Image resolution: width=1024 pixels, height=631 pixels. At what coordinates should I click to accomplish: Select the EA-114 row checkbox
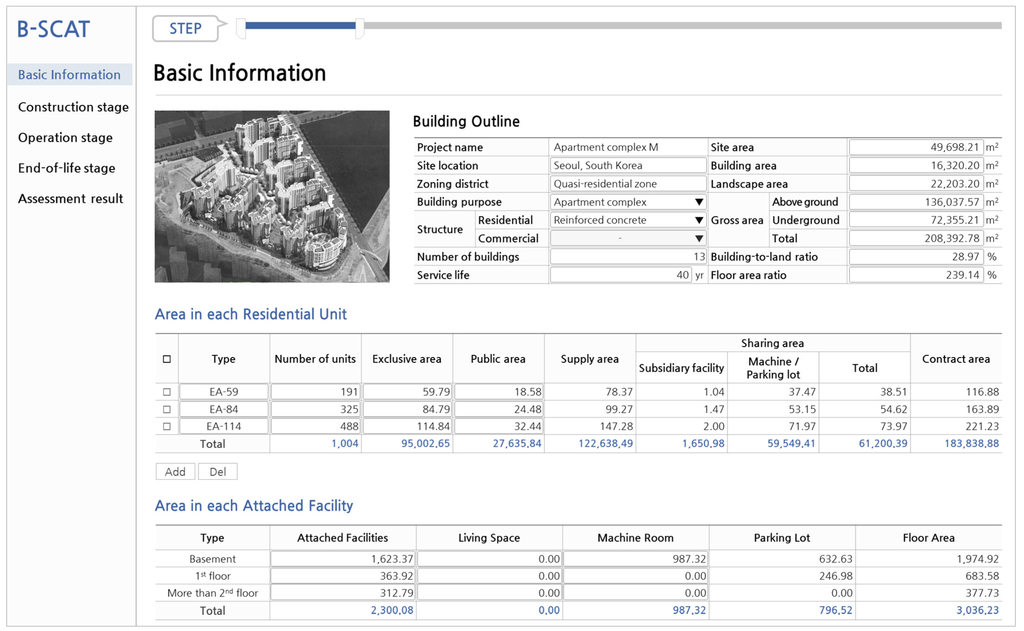167,427
